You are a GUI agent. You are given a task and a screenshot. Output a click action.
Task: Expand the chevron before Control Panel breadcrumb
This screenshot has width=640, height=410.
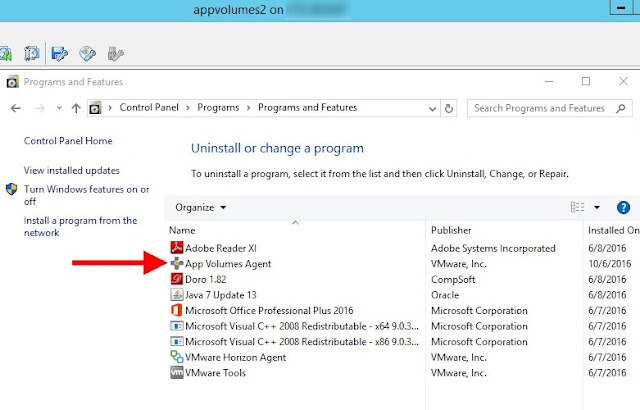pyautogui.click(x=110, y=108)
